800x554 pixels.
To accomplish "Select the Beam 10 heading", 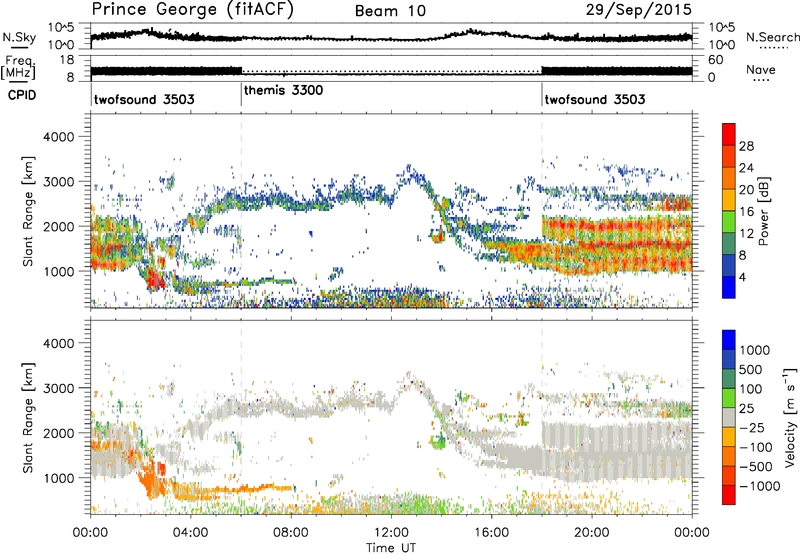I will coord(390,11).
